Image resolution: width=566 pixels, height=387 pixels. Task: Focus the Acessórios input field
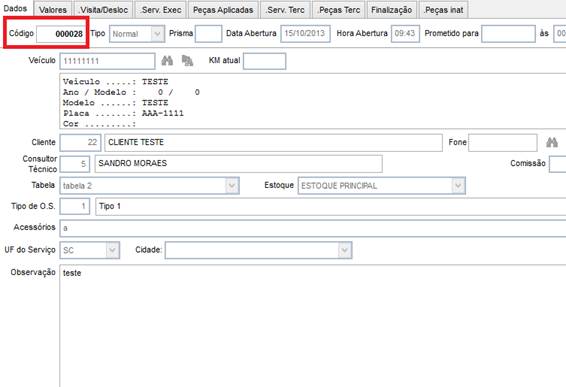pyautogui.click(x=313, y=228)
